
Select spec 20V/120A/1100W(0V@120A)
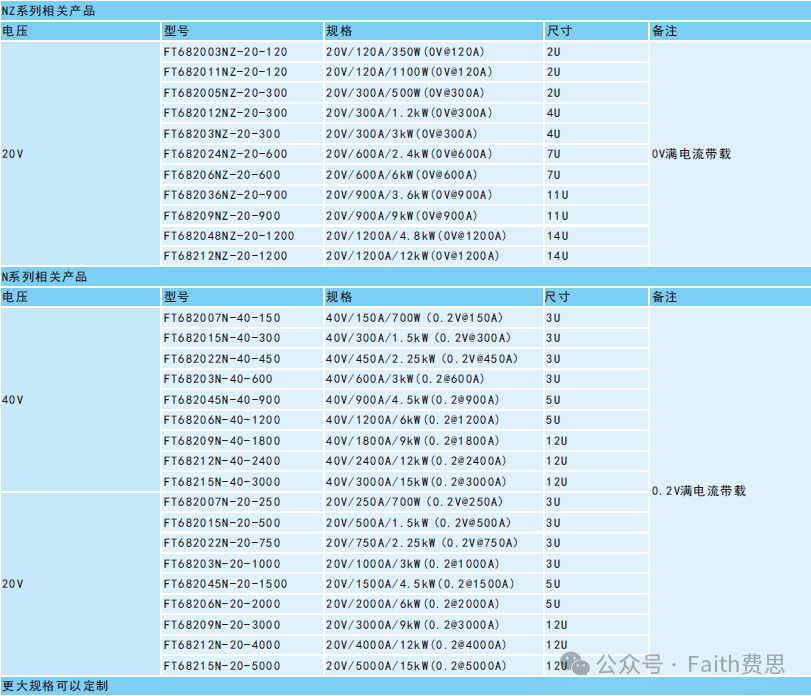[409, 72]
